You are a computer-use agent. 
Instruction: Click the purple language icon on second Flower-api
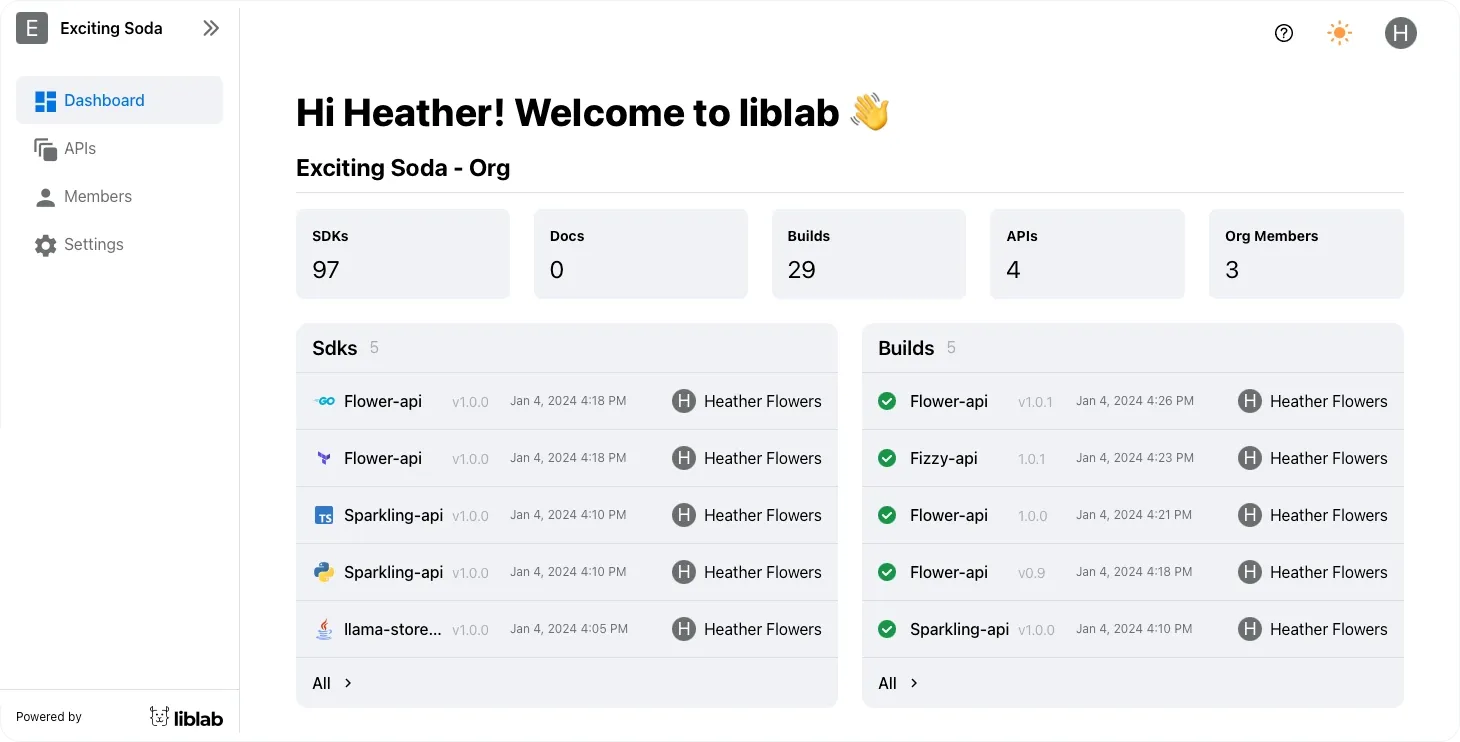(324, 457)
